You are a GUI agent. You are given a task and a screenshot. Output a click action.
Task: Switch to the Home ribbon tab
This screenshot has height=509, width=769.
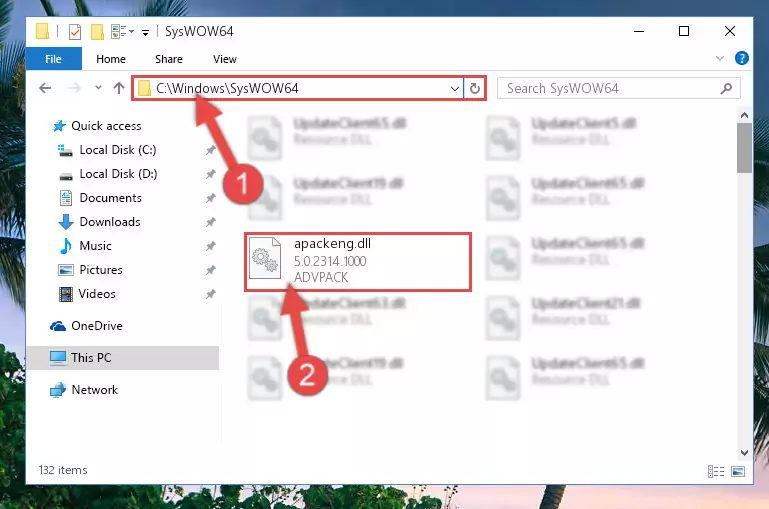tap(111, 59)
